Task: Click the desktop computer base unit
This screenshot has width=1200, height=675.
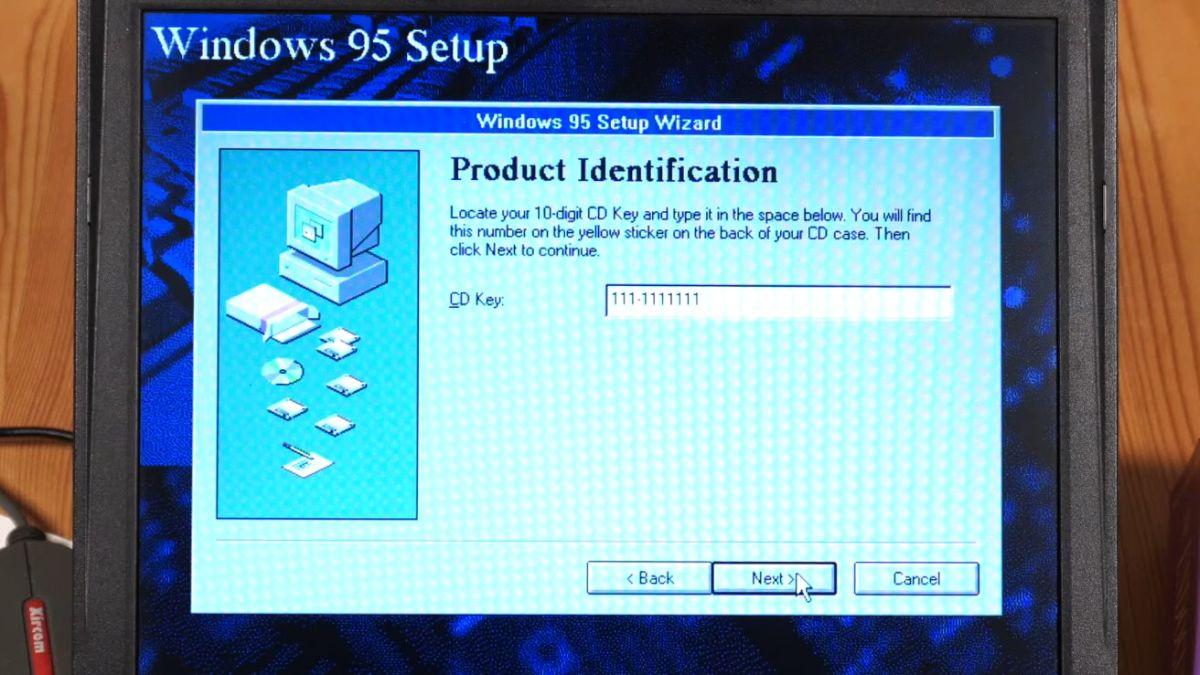Action: point(332,274)
